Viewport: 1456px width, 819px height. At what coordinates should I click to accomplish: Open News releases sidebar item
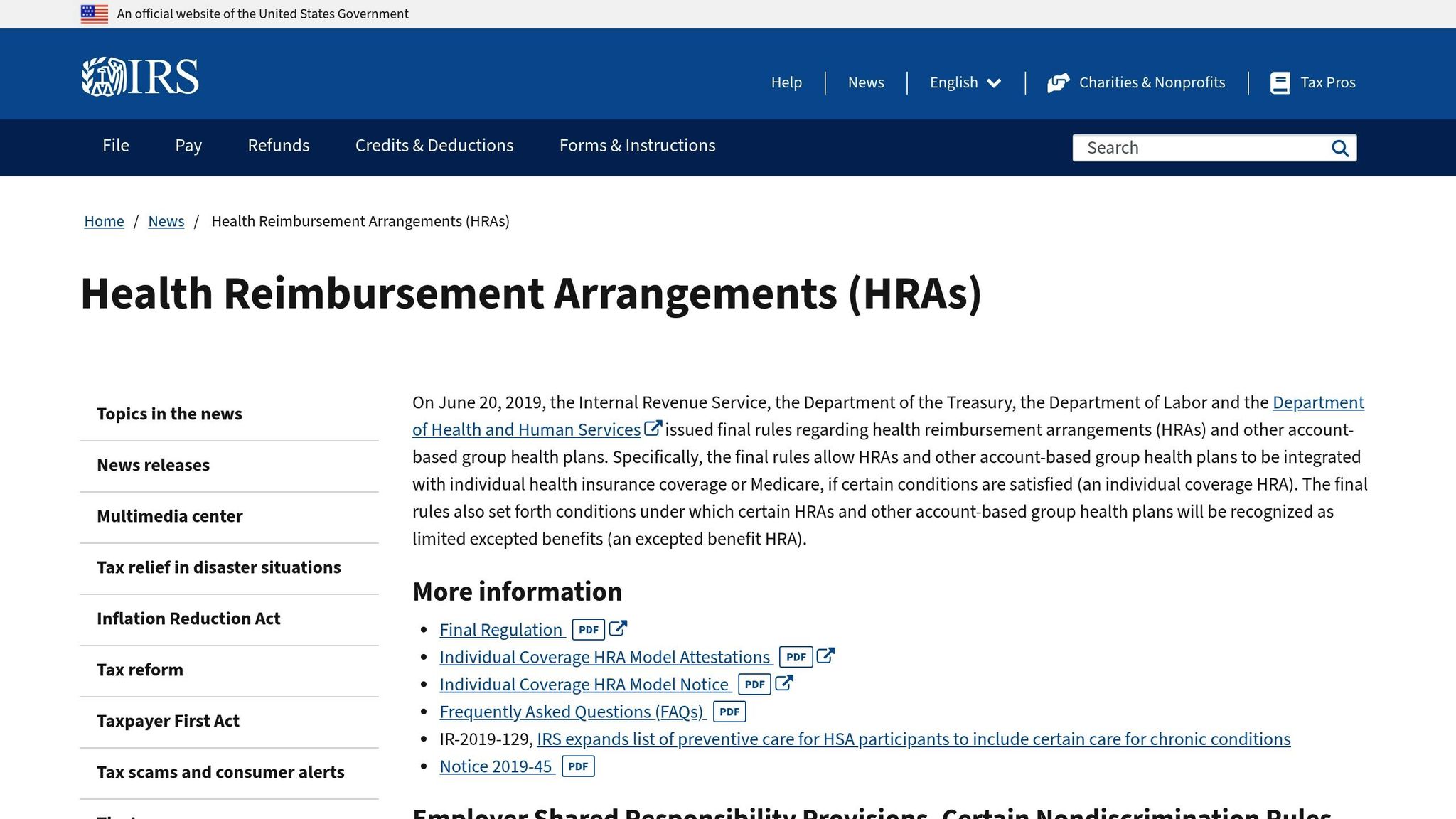tap(229, 466)
